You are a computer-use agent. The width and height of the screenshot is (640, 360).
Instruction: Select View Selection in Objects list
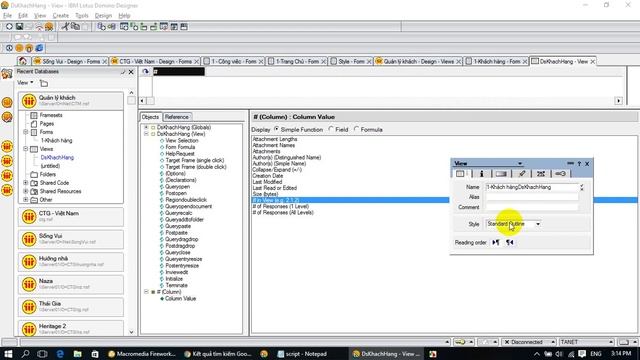point(182,140)
